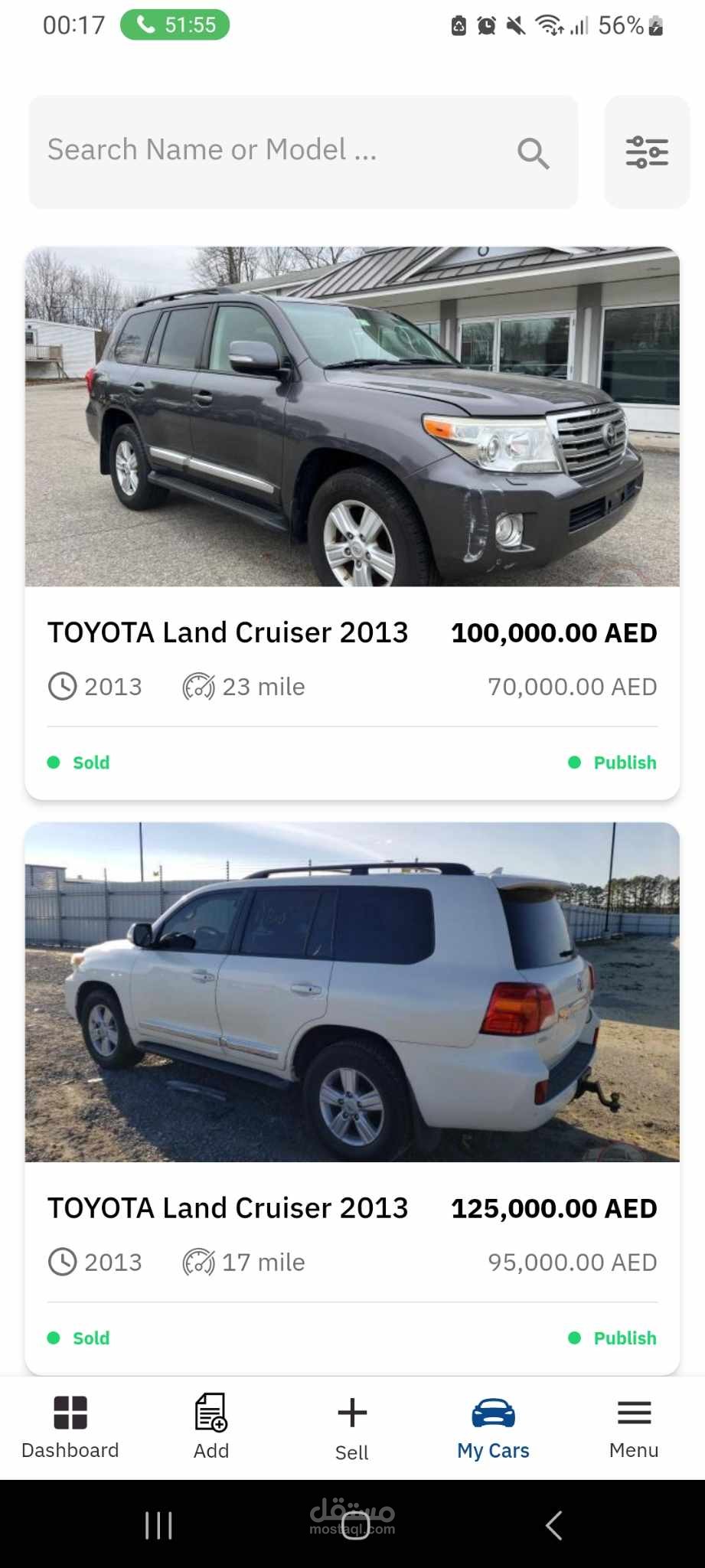The height and width of the screenshot is (1568, 705).
Task: Open the gray Land Cruiser photo
Action: [x=352, y=416]
